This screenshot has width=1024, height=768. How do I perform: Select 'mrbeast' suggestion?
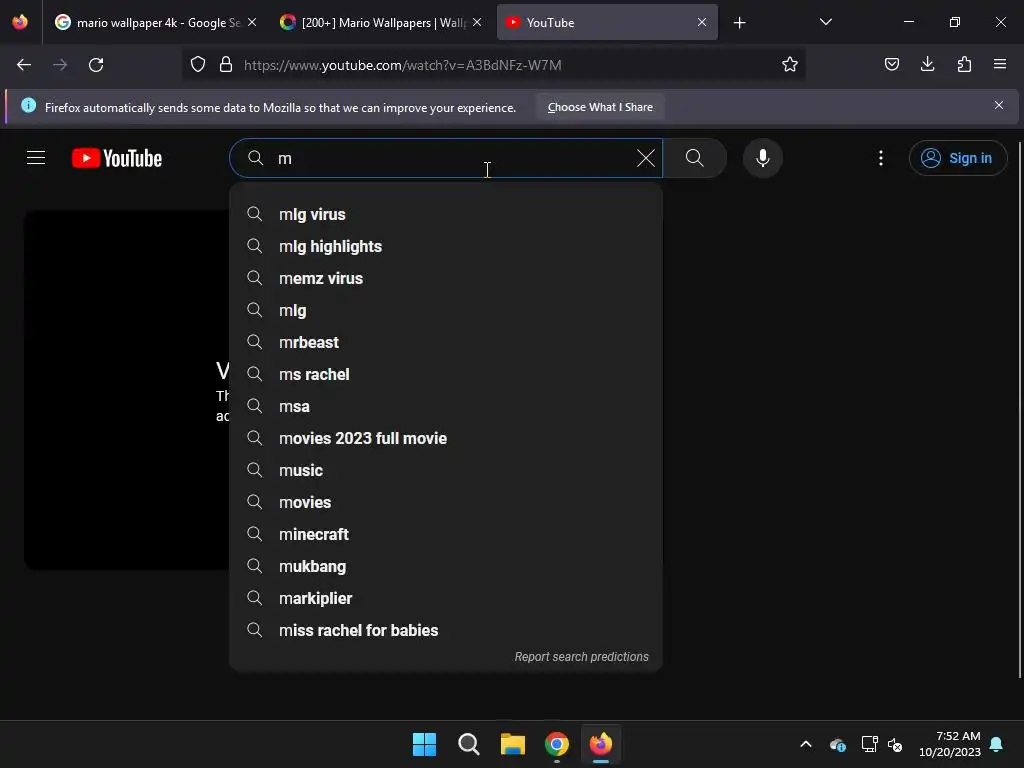[x=446, y=342]
